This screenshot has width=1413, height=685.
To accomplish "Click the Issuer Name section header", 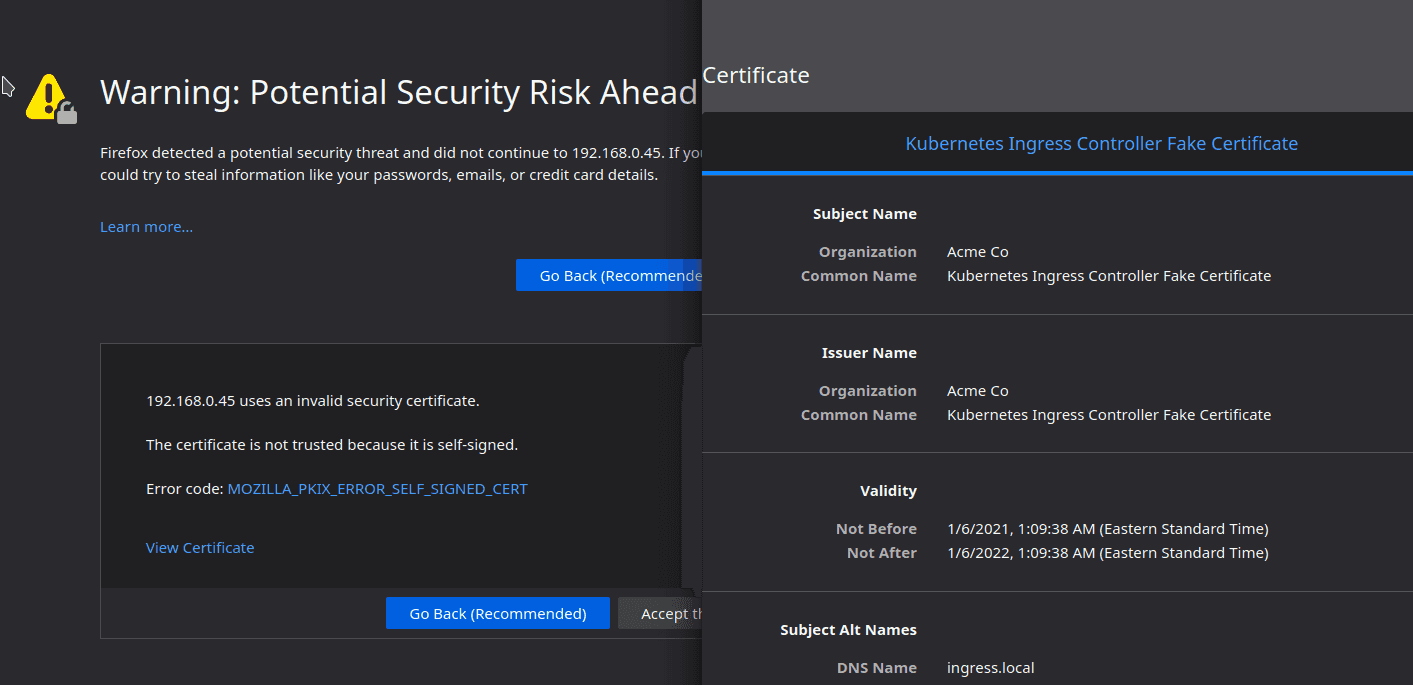I will pyautogui.click(x=869, y=353).
